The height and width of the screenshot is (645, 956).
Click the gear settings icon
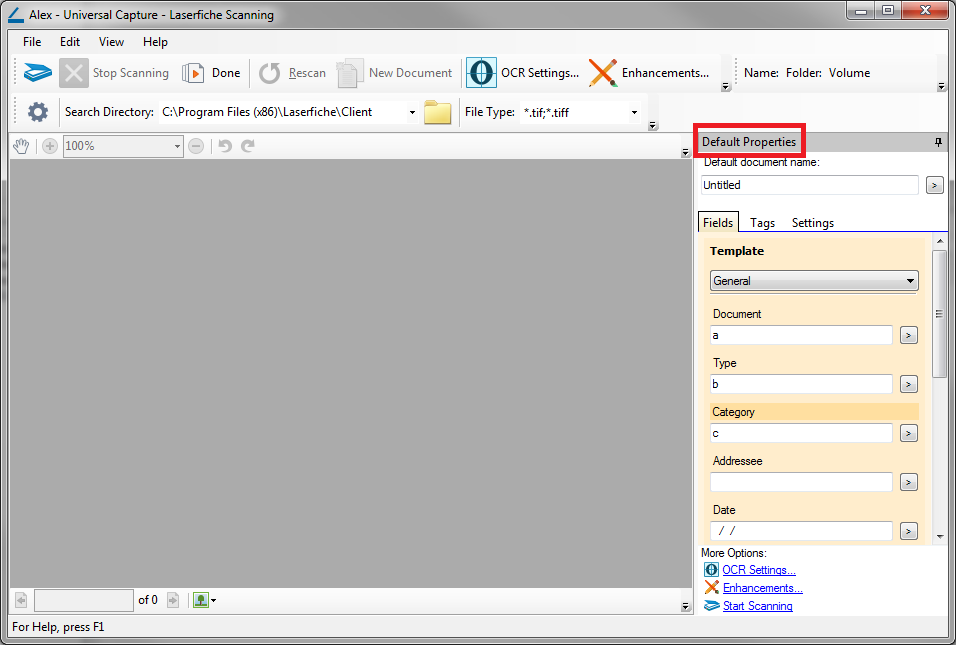tap(38, 112)
